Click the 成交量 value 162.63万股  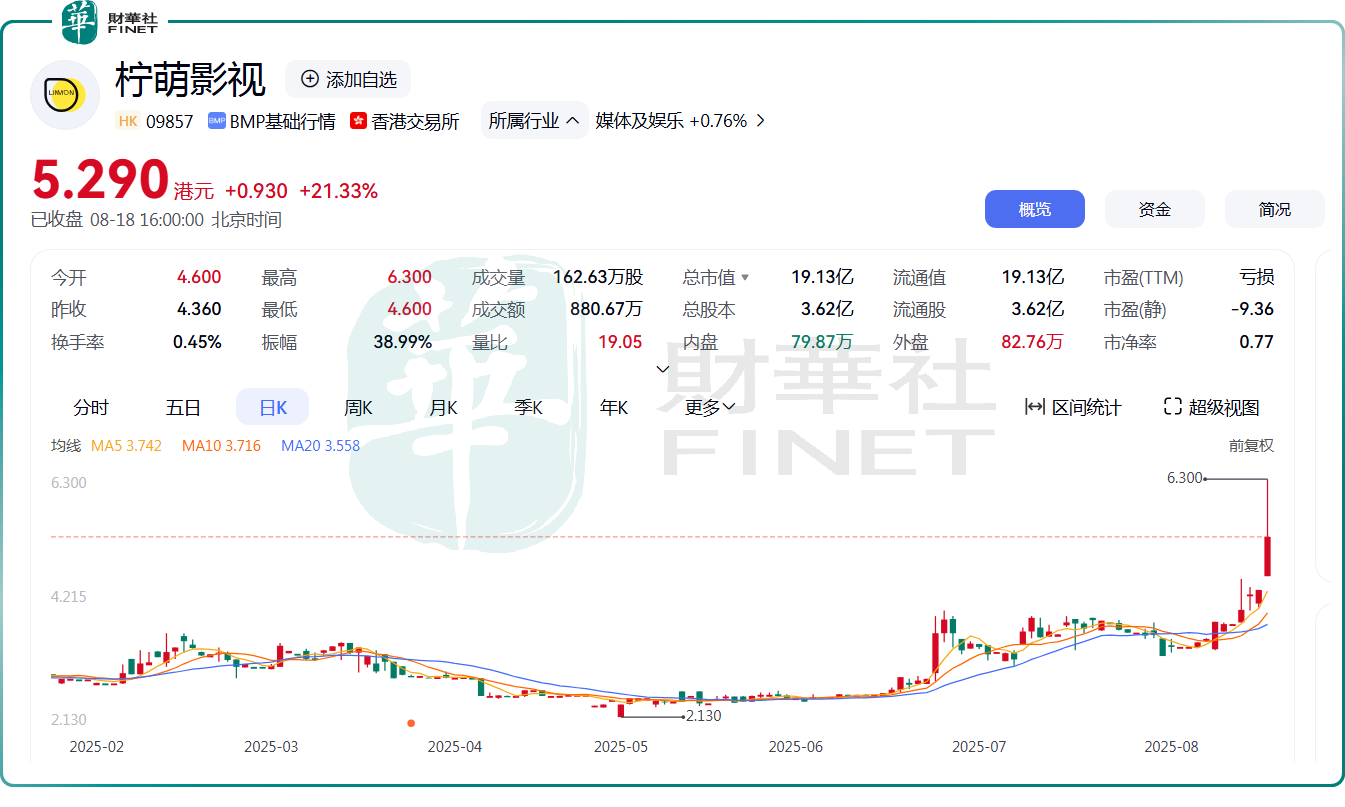pos(598,278)
